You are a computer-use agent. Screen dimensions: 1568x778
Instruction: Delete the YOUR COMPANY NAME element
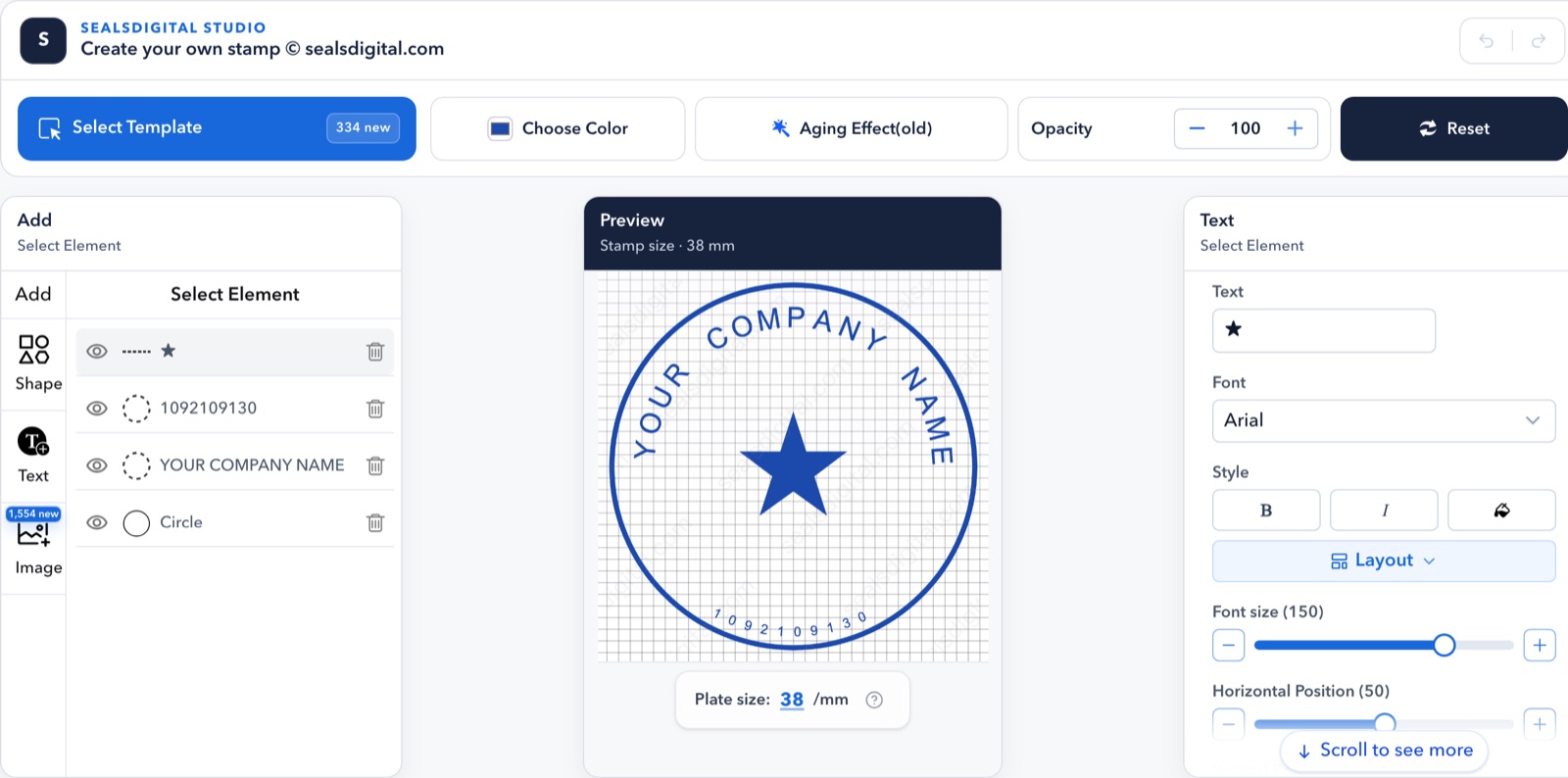375,465
